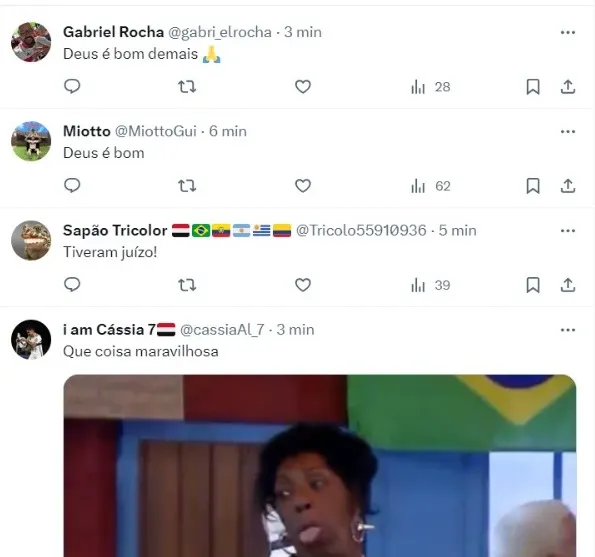Open more options on Gabriel Rocha's tweet
Image resolution: width=595 pixels, height=557 pixels.
click(568, 33)
